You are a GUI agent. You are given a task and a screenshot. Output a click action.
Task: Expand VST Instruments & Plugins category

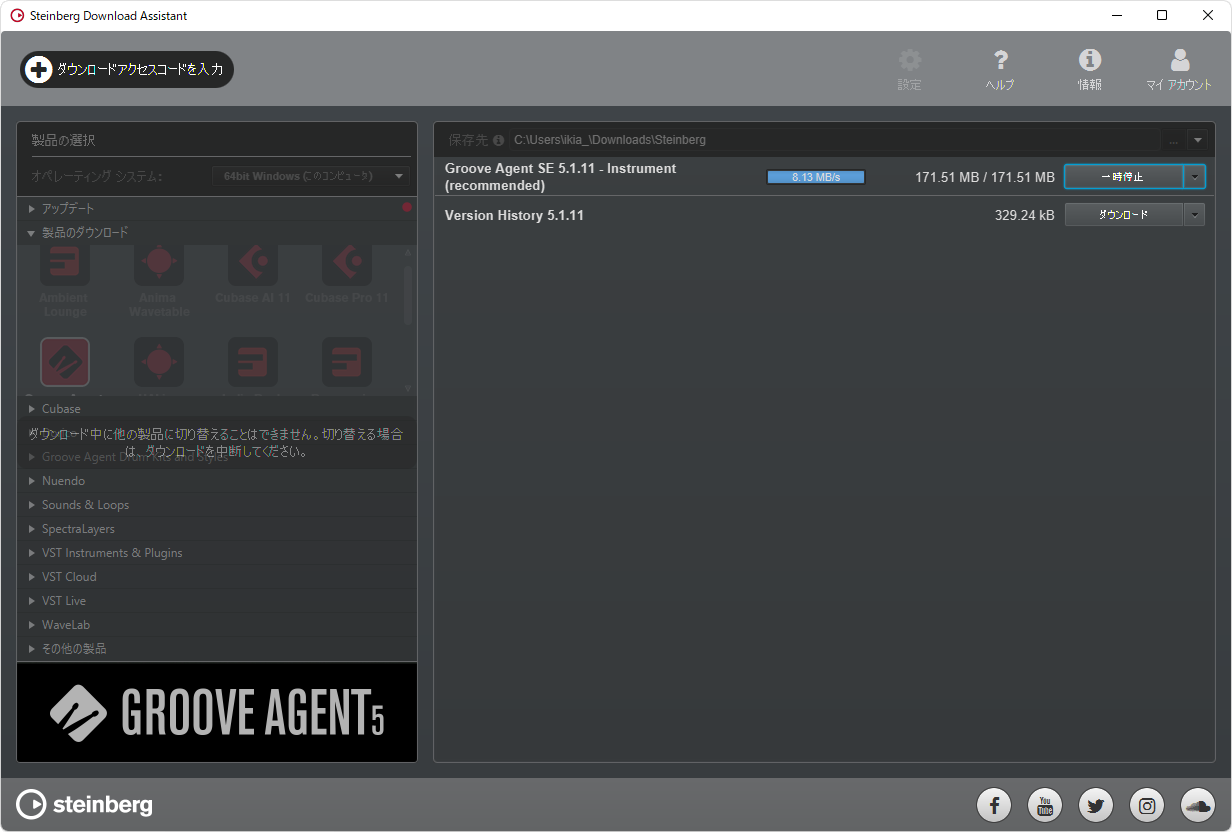click(217, 552)
